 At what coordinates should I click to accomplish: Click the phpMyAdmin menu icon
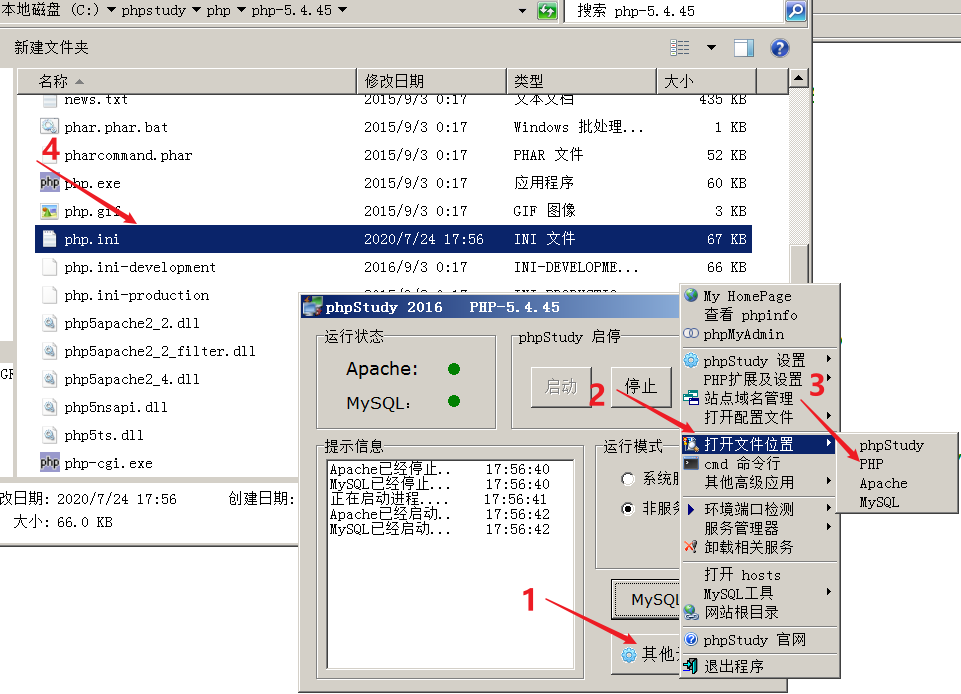[x=691, y=334]
